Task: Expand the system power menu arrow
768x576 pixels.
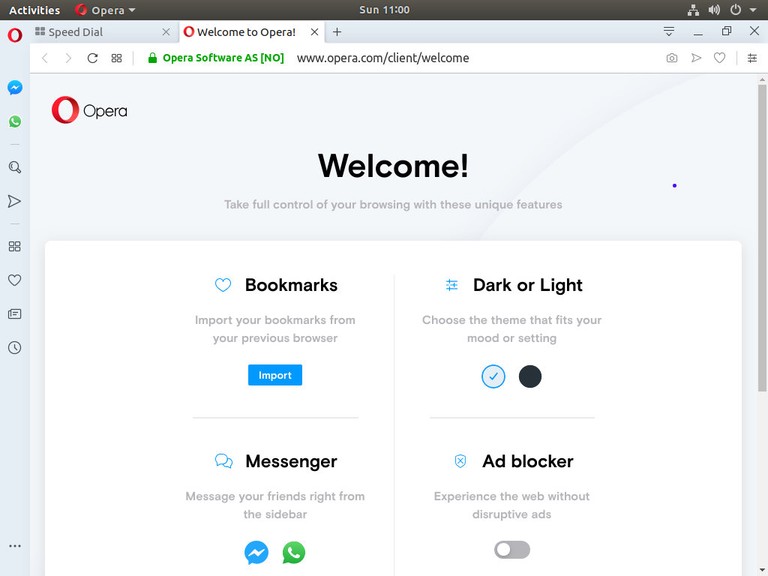Action: pyautogui.click(x=752, y=10)
